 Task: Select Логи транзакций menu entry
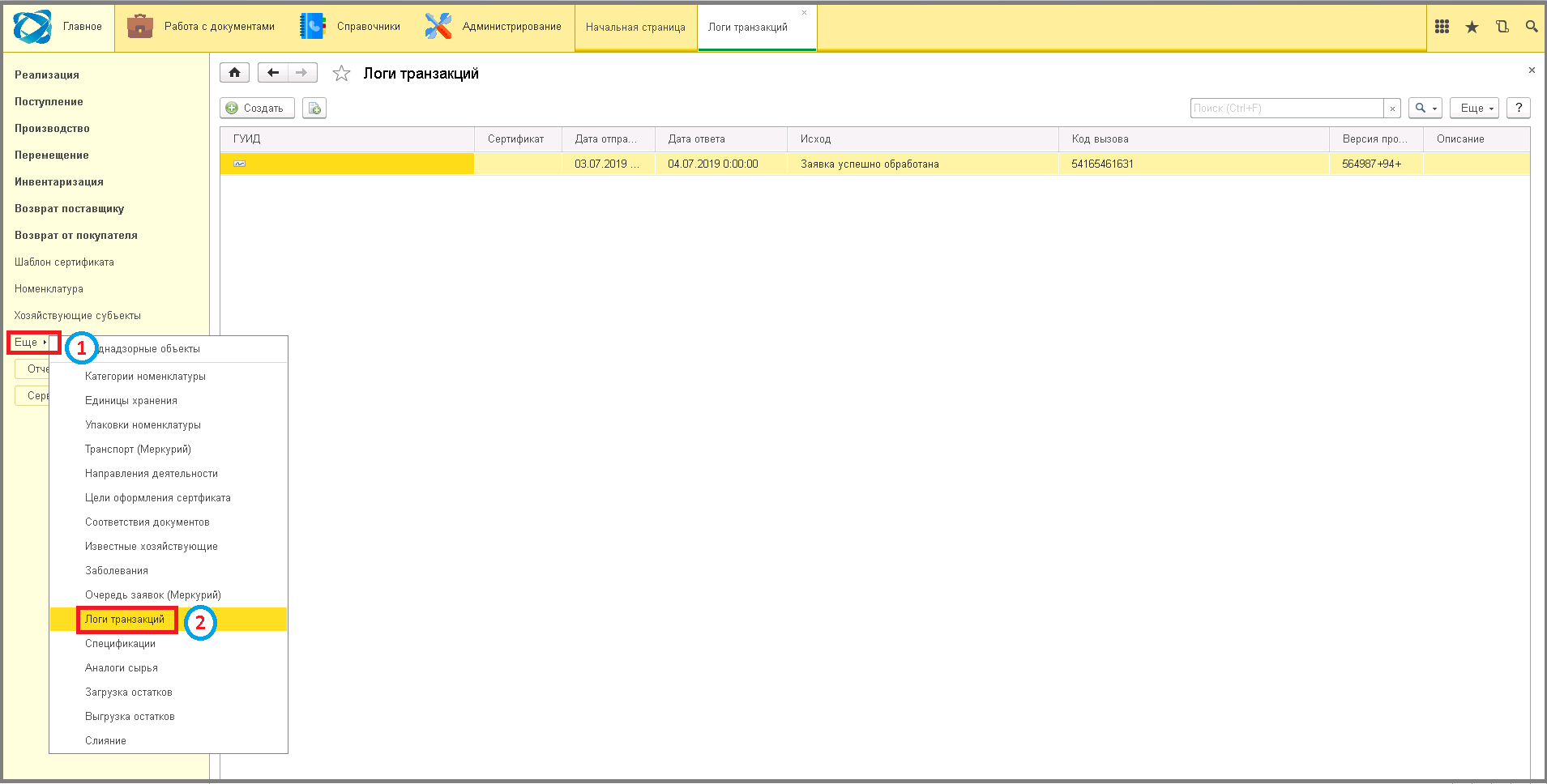[x=125, y=619]
